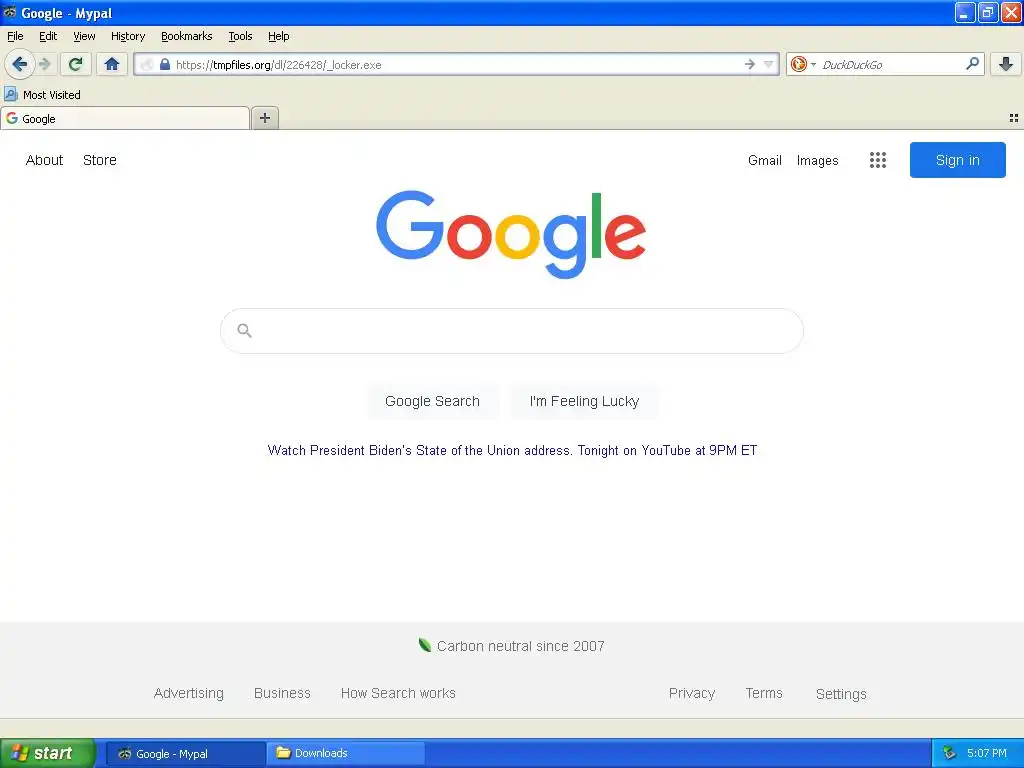Click I'm Feeling Lucky button
Screen dimensions: 1024x768
pos(584,401)
